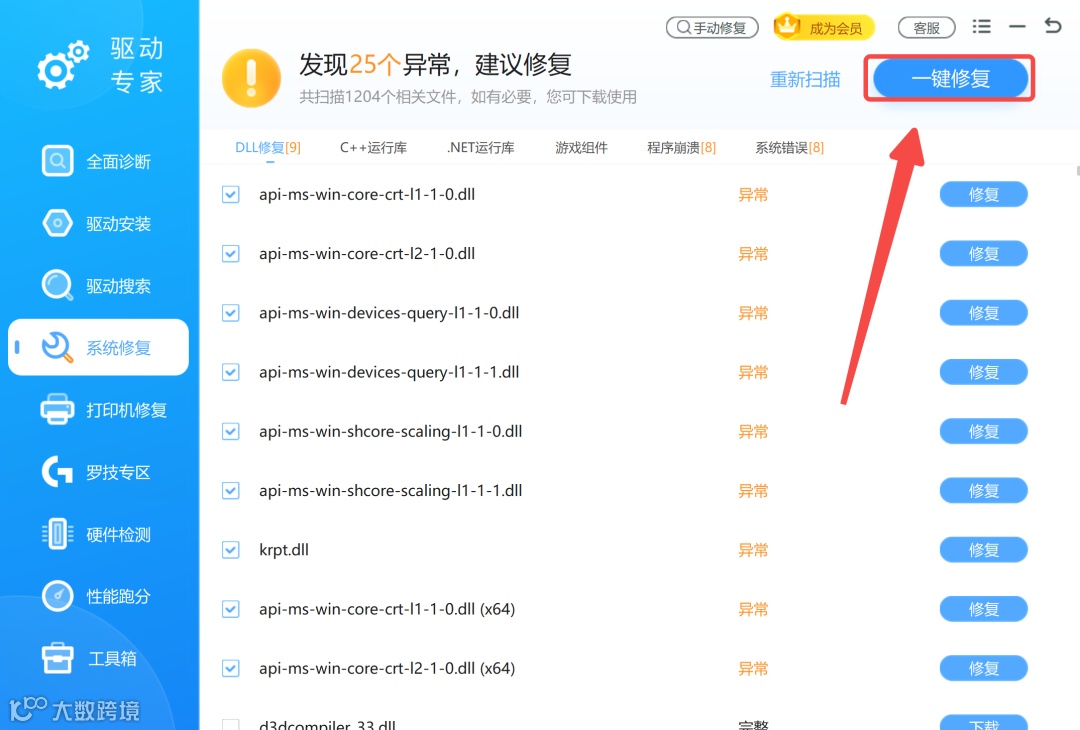The width and height of the screenshot is (1080, 730).
Task: Switch to the 游戏组件 tab
Action: click(581, 147)
